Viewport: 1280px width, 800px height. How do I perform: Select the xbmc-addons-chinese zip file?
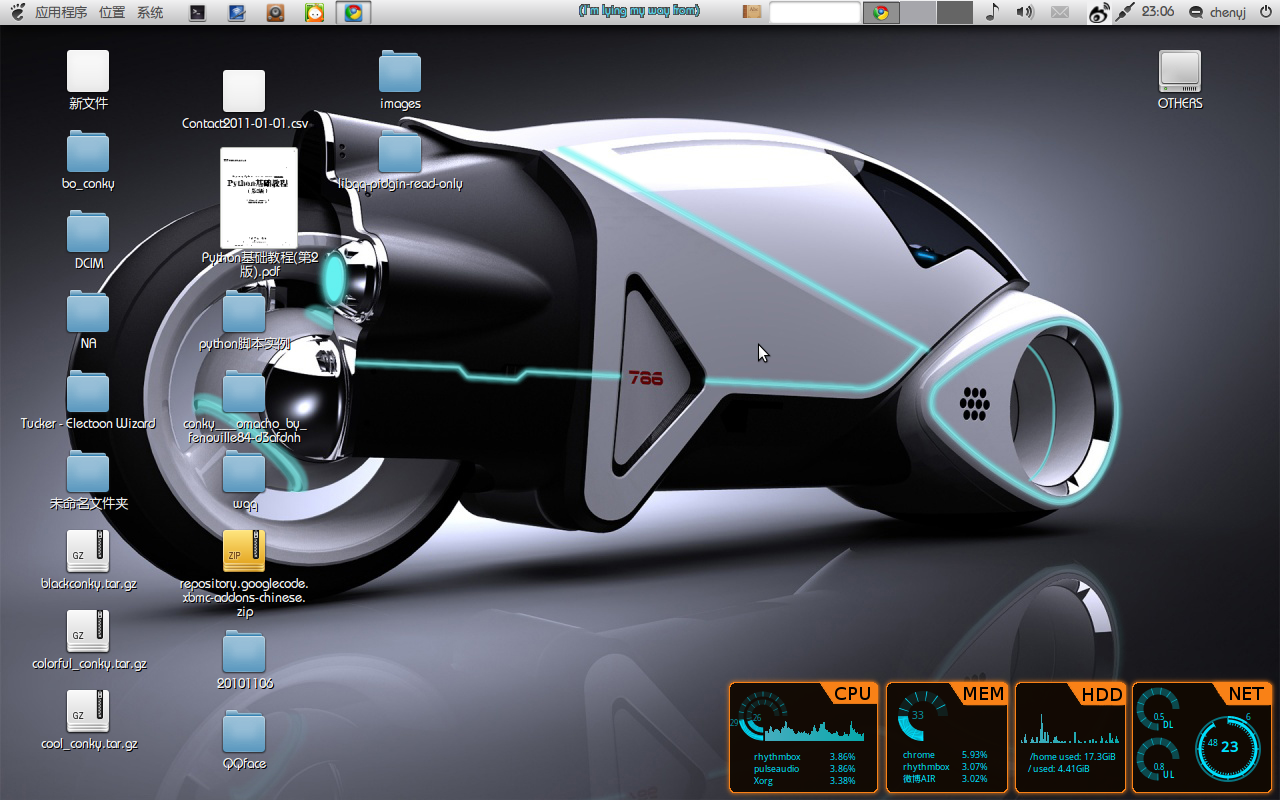pos(244,574)
